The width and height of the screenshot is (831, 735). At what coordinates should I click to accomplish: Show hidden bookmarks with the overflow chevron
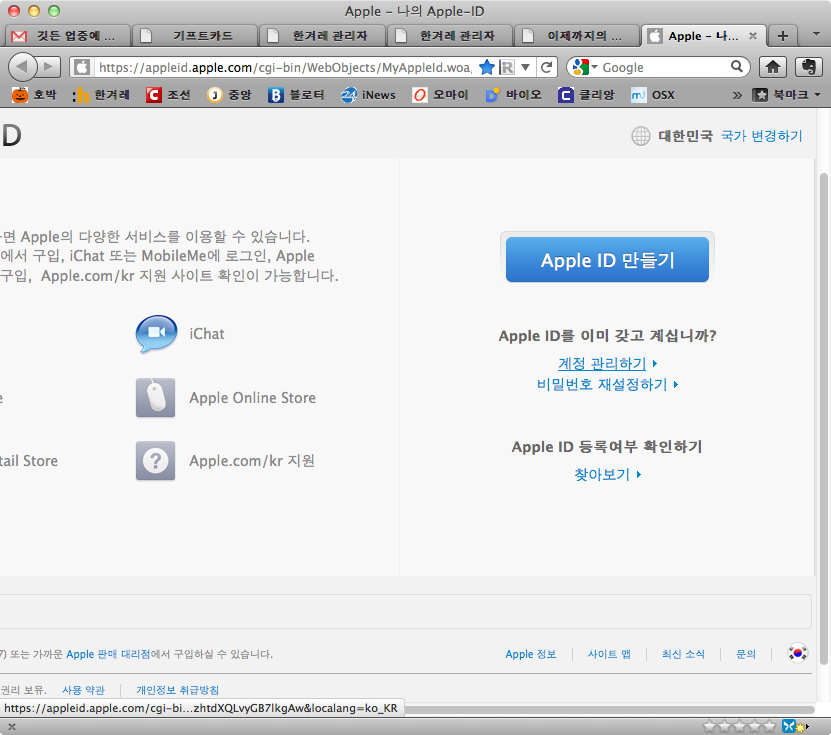[x=737, y=95]
